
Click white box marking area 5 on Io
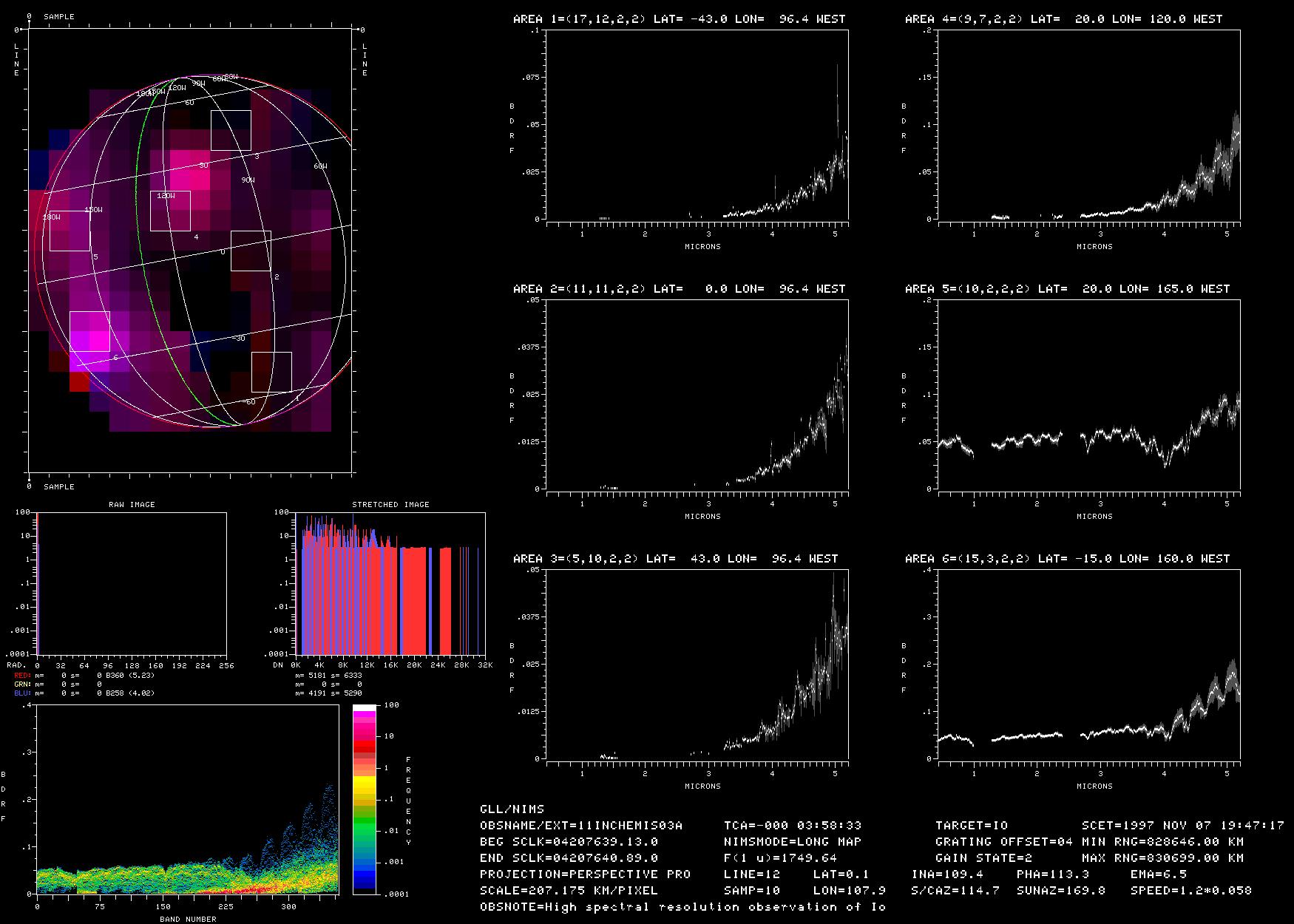point(70,231)
